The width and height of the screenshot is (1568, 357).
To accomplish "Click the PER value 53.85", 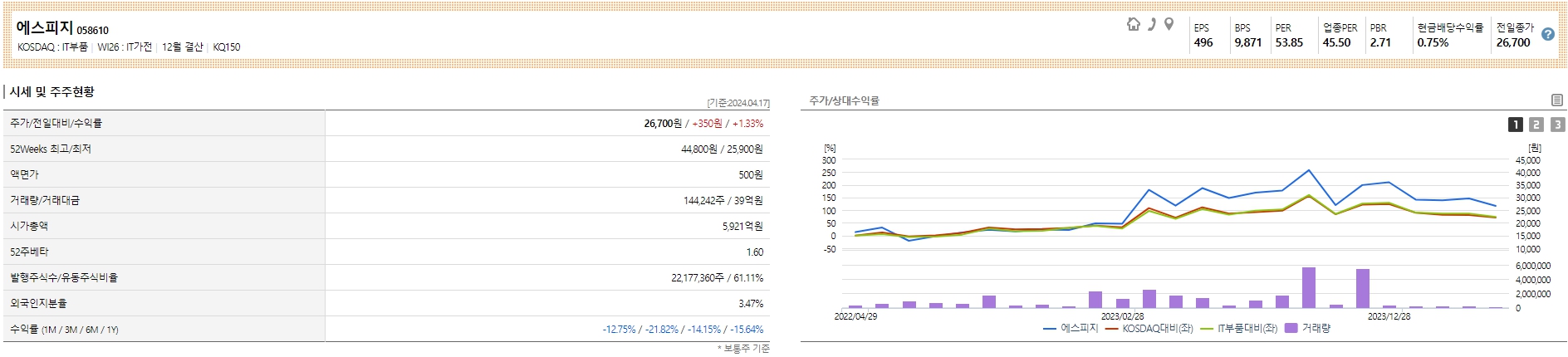I will pyautogui.click(x=1290, y=42).
